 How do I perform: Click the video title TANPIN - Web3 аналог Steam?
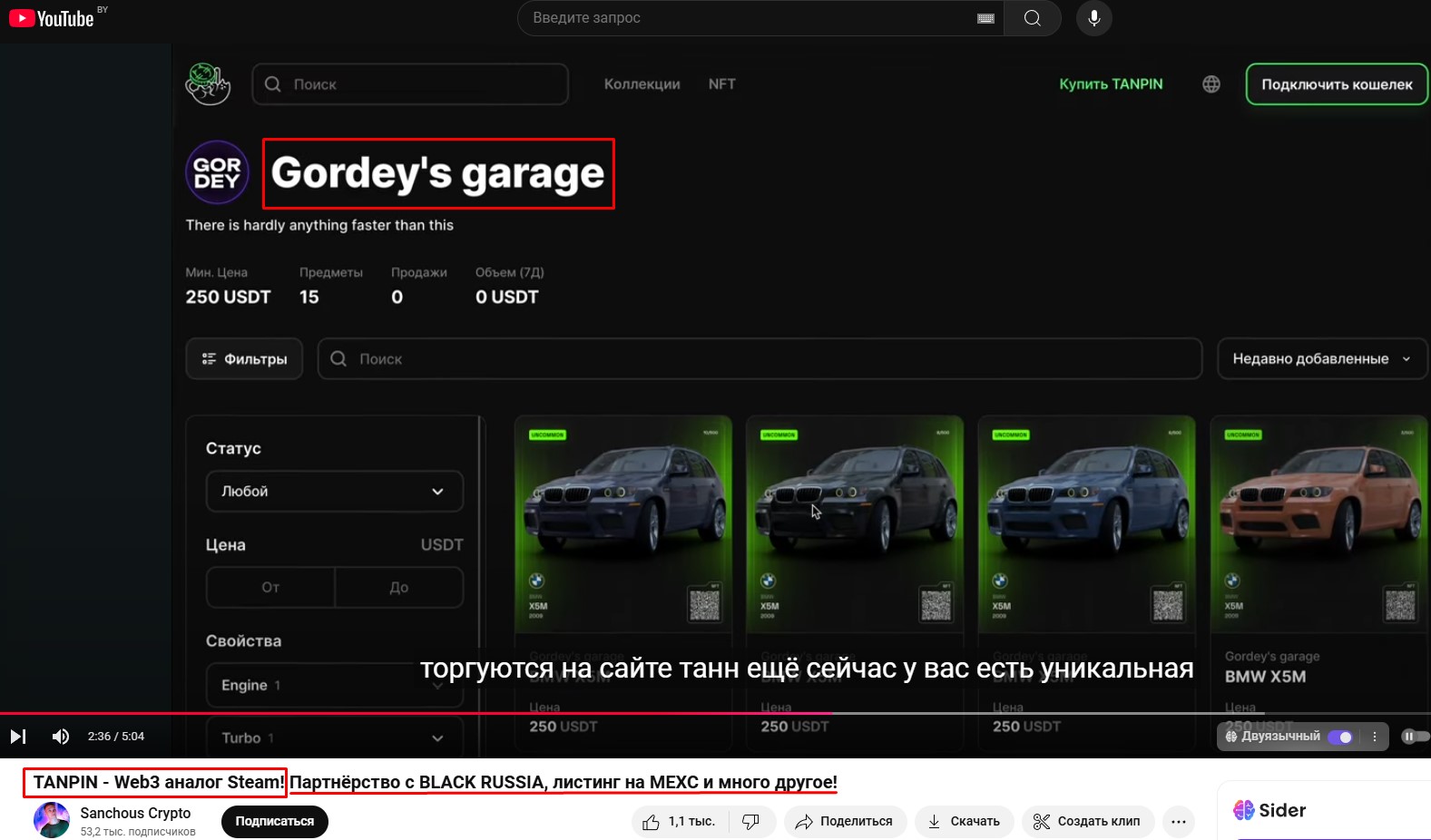click(x=159, y=782)
